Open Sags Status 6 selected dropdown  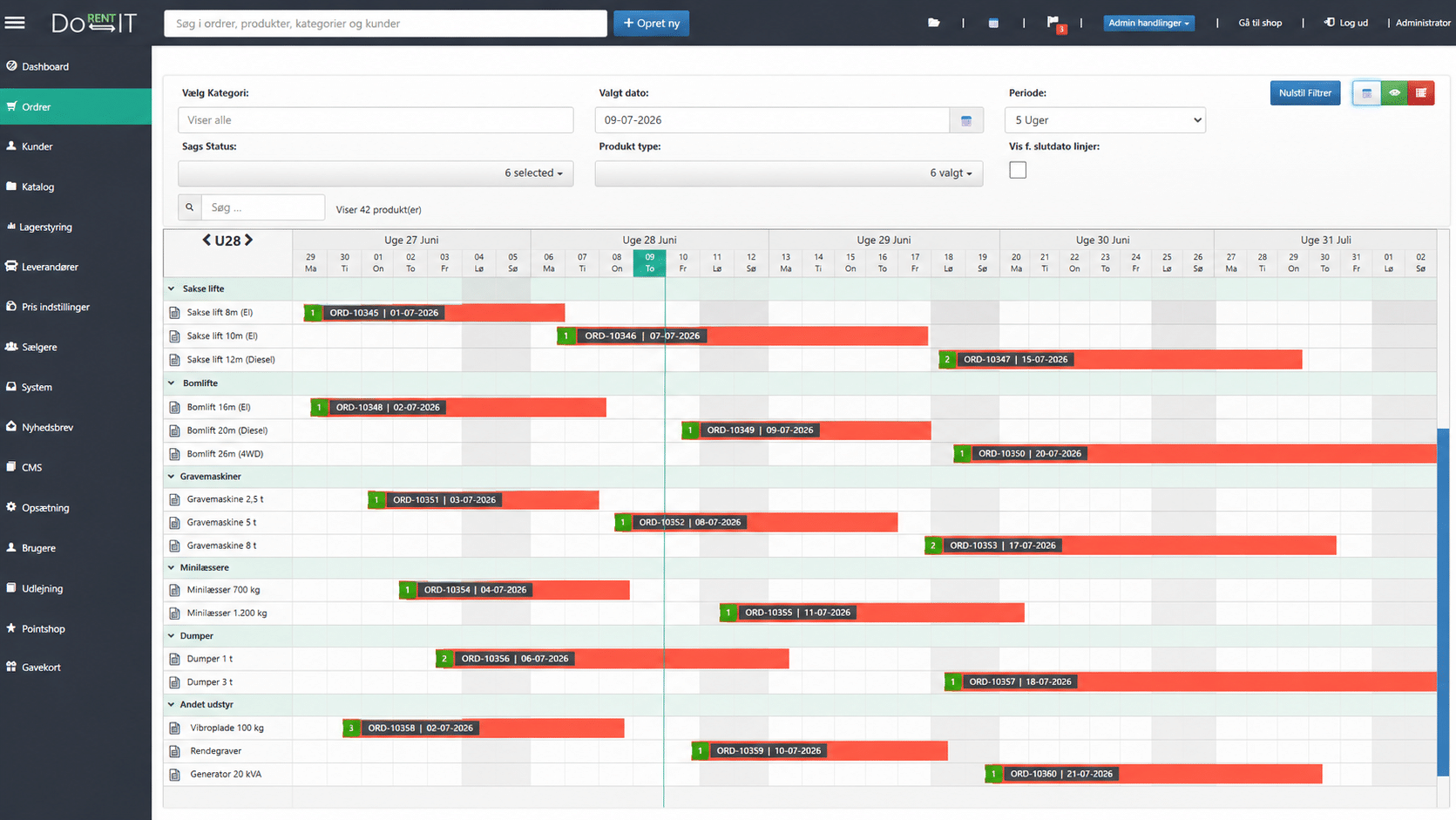coord(376,173)
